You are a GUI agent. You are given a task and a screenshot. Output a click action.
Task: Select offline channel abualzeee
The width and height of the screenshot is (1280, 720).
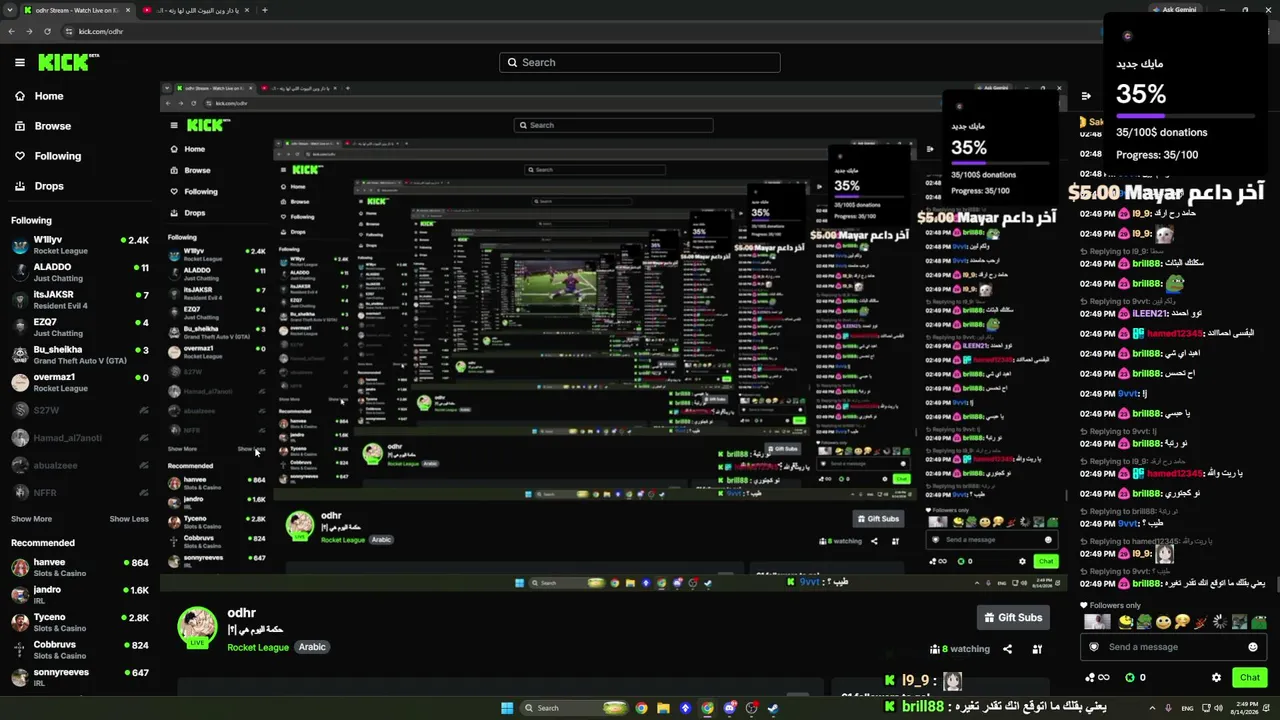[x=80, y=465]
